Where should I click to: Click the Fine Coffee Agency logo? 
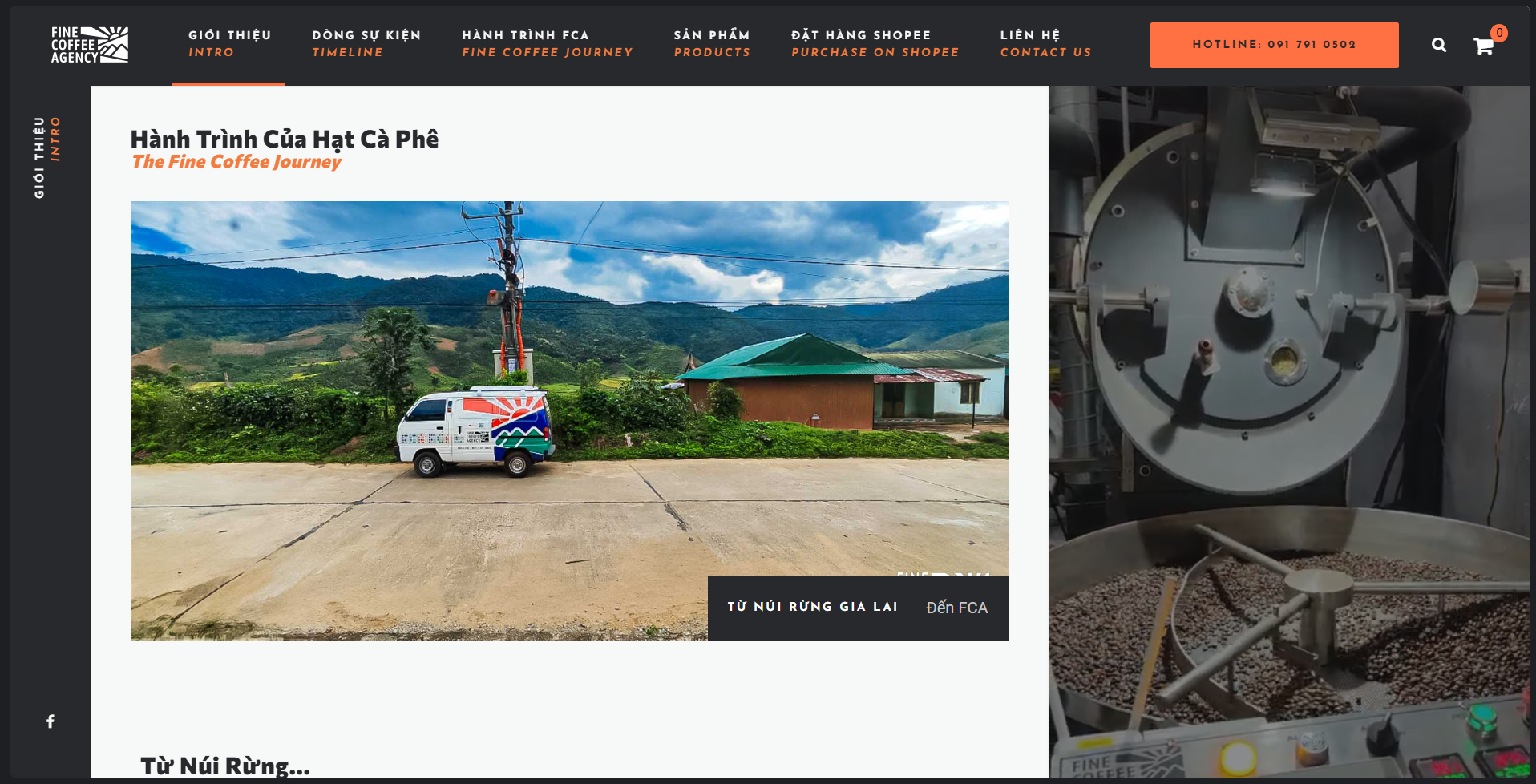pyautogui.click(x=90, y=45)
